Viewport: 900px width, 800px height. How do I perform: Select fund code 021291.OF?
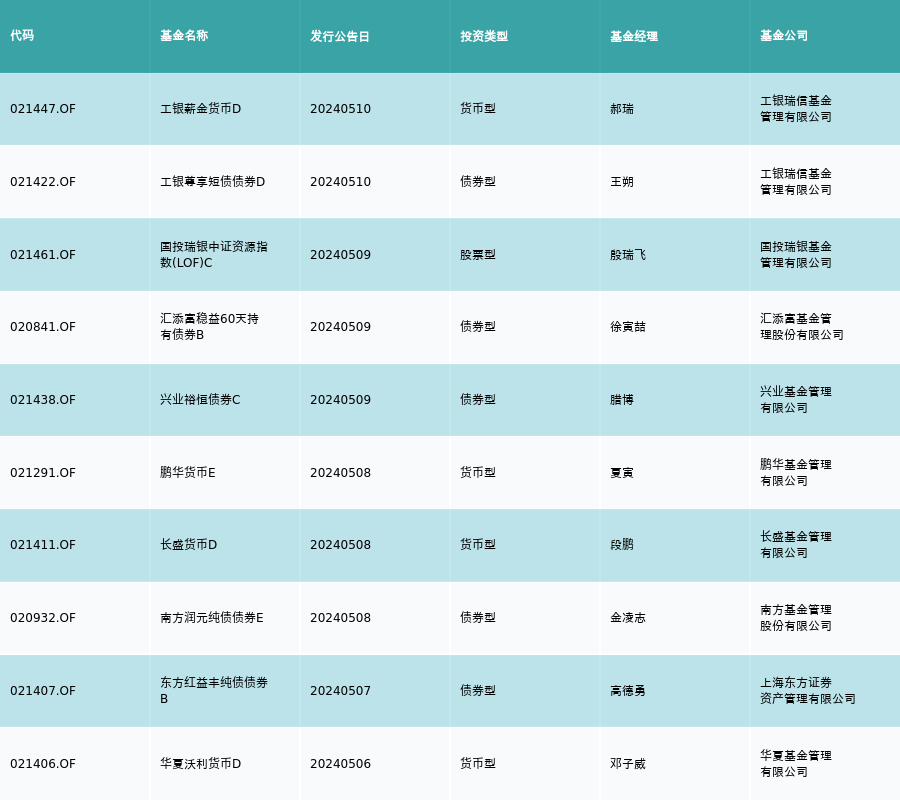click(43, 472)
